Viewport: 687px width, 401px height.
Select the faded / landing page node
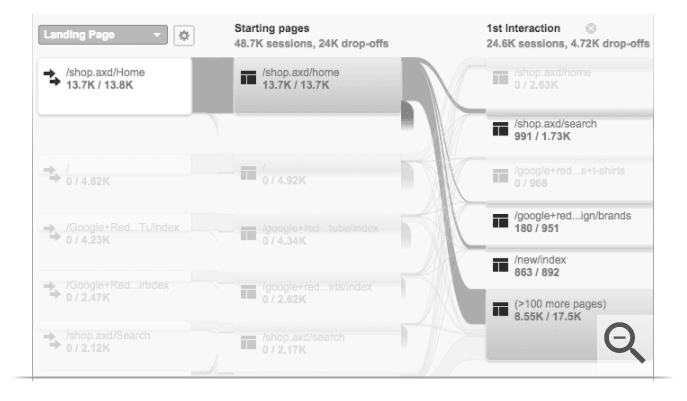[115, 175]
